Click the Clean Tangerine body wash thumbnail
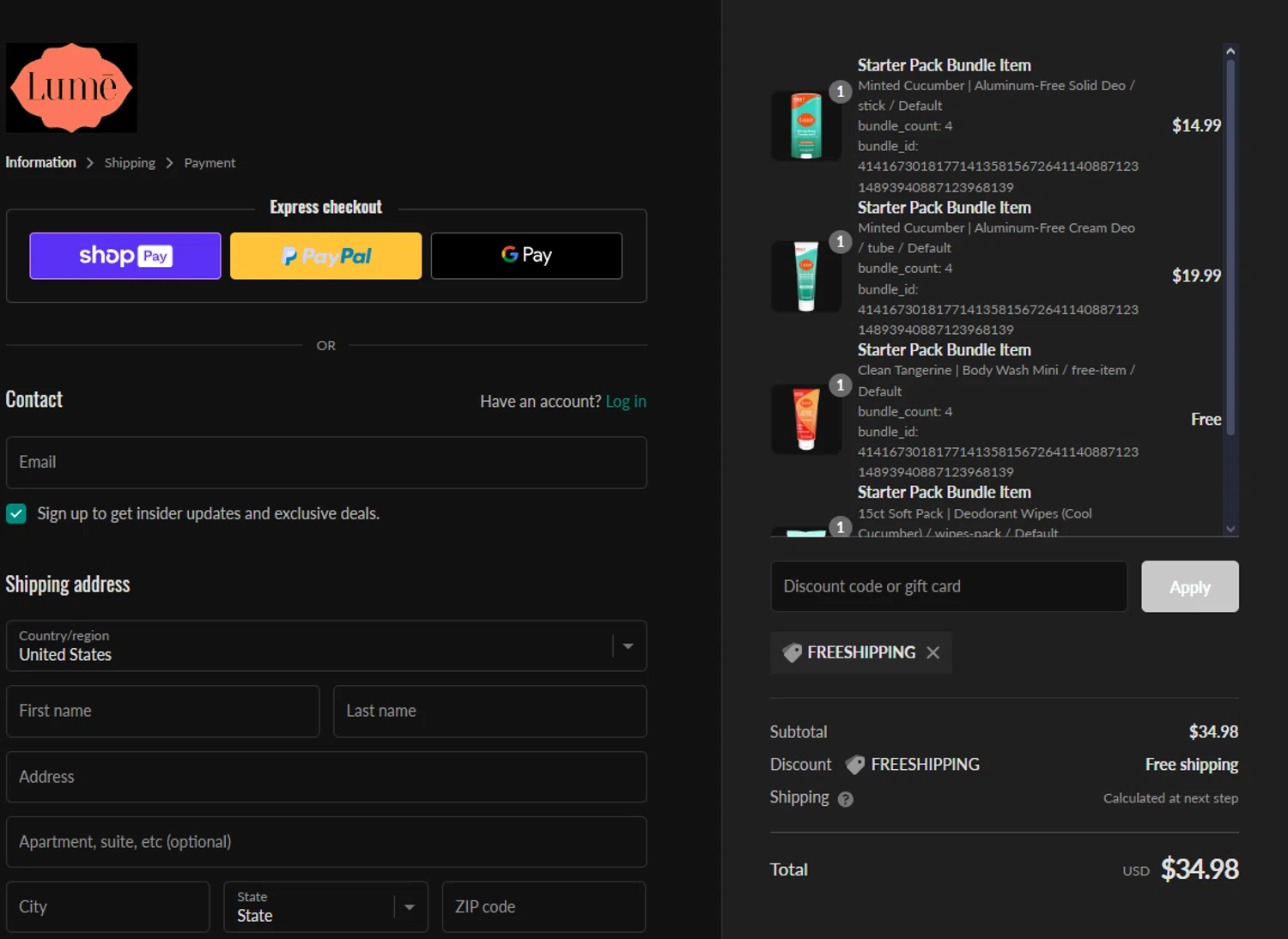Viewport: 1288px width, 939px height. tap(805, 419)
